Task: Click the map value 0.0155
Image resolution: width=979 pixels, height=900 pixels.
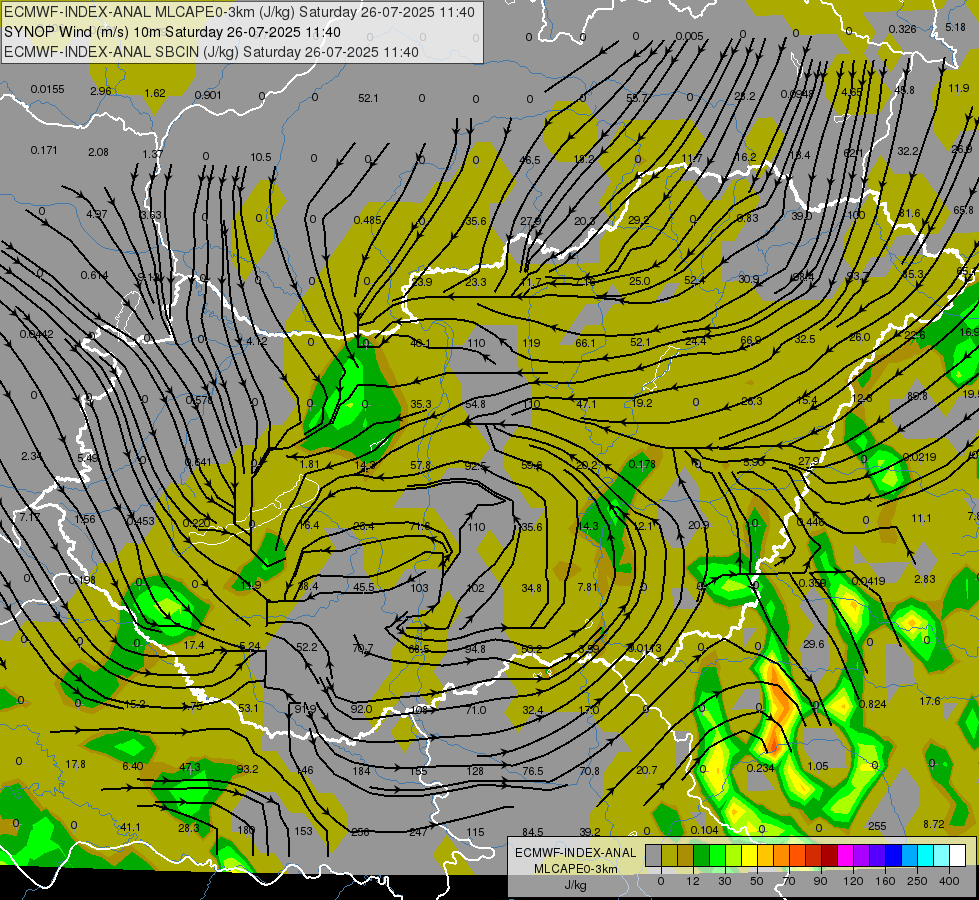Action: (x=47, y=89)
